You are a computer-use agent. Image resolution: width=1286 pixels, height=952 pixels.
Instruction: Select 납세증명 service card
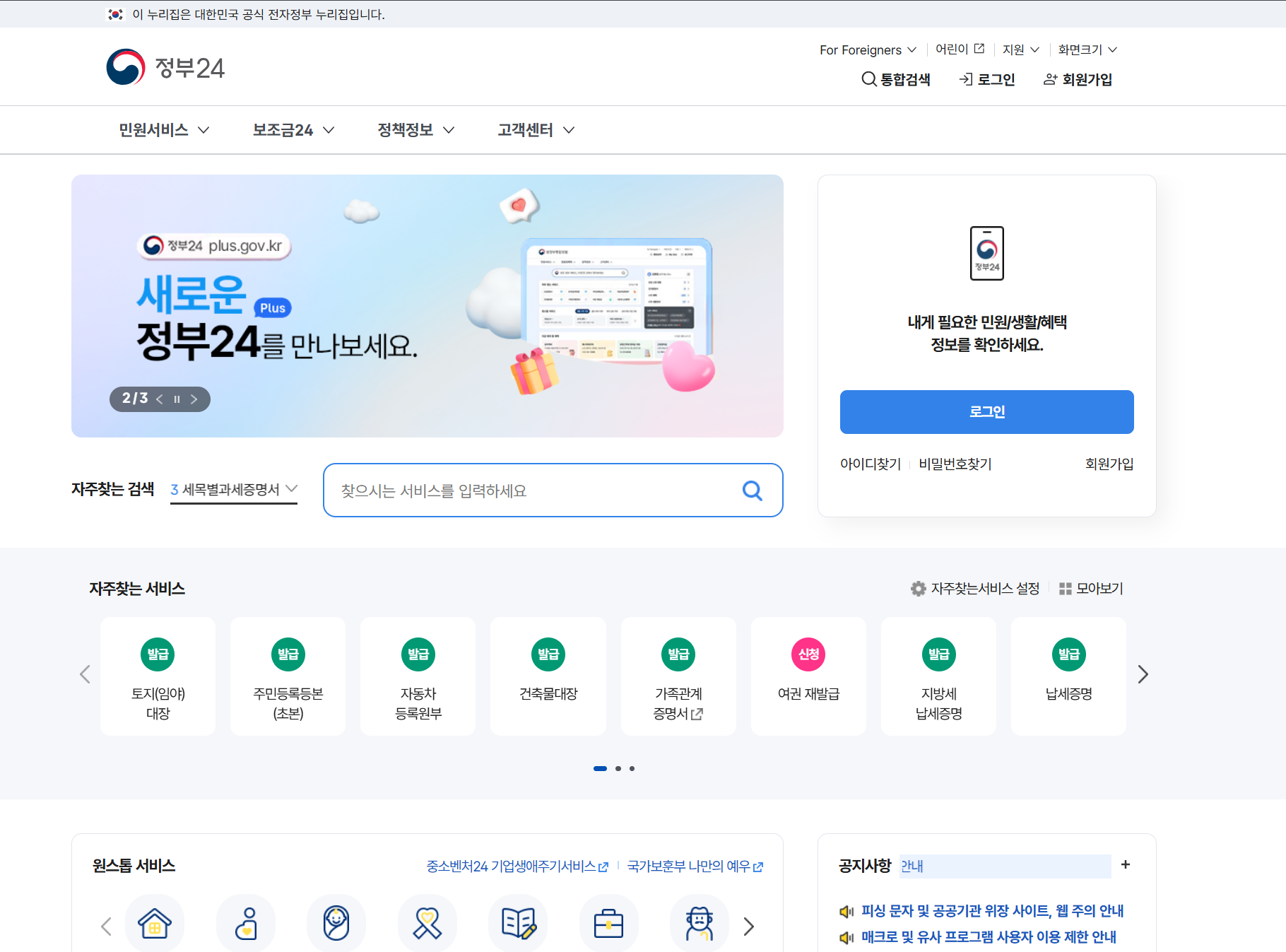(1068, 676)
